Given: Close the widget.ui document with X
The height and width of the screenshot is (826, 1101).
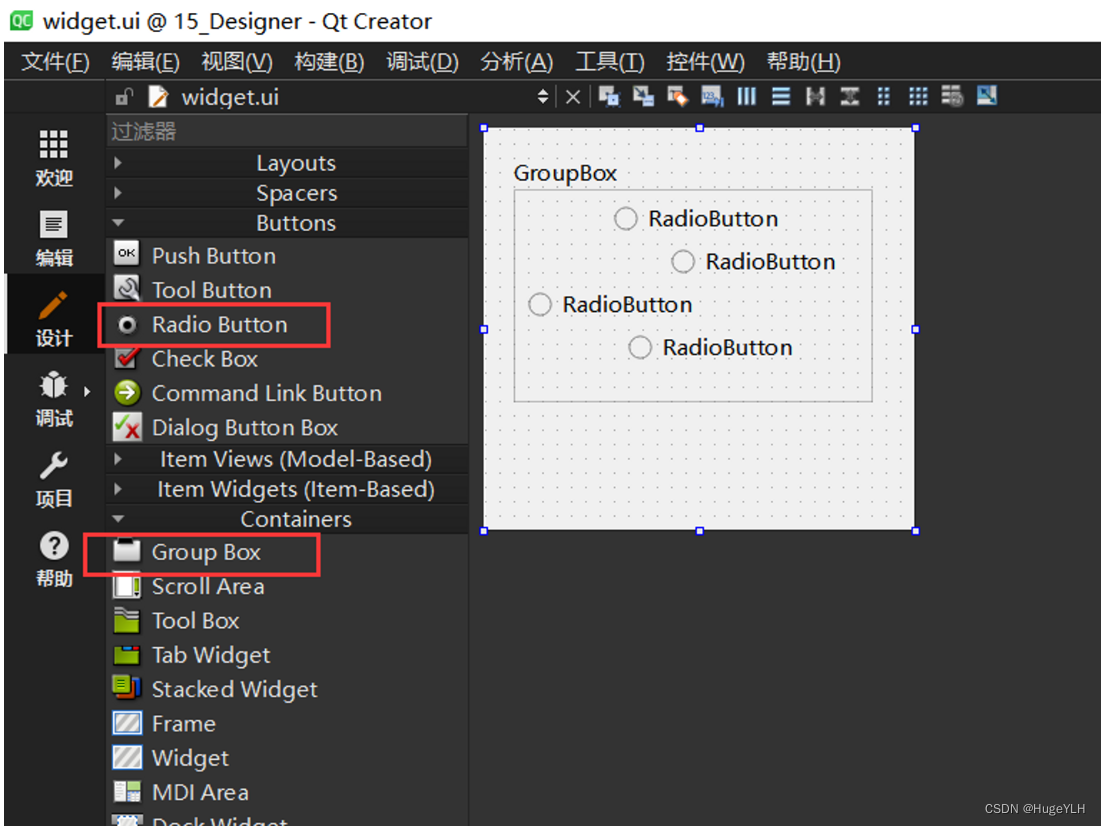Looking at the screenshot, I should click(573, 97).
